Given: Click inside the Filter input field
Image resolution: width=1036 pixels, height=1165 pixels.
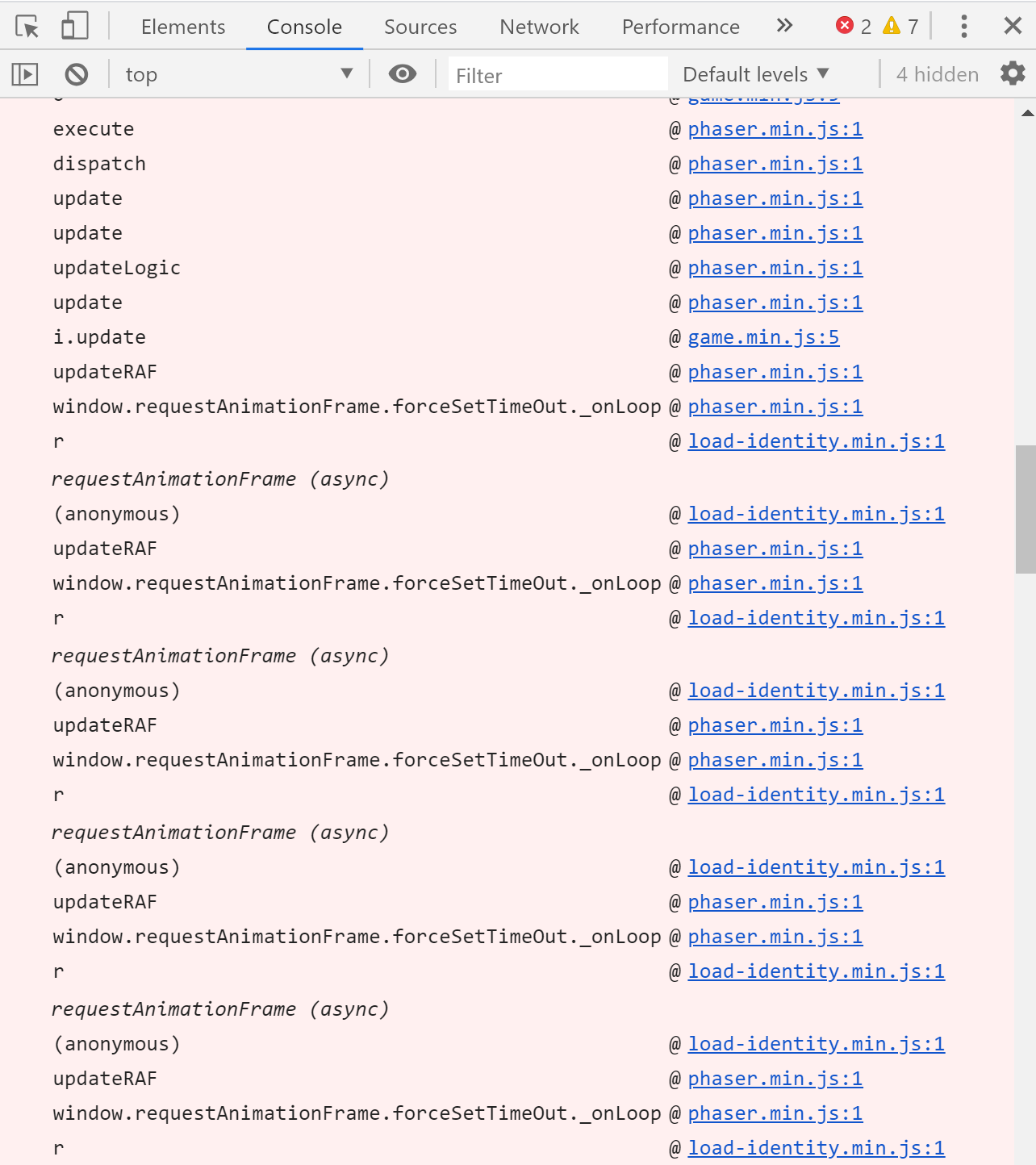Looking at the screenshot, I should (x=557, y=74).
